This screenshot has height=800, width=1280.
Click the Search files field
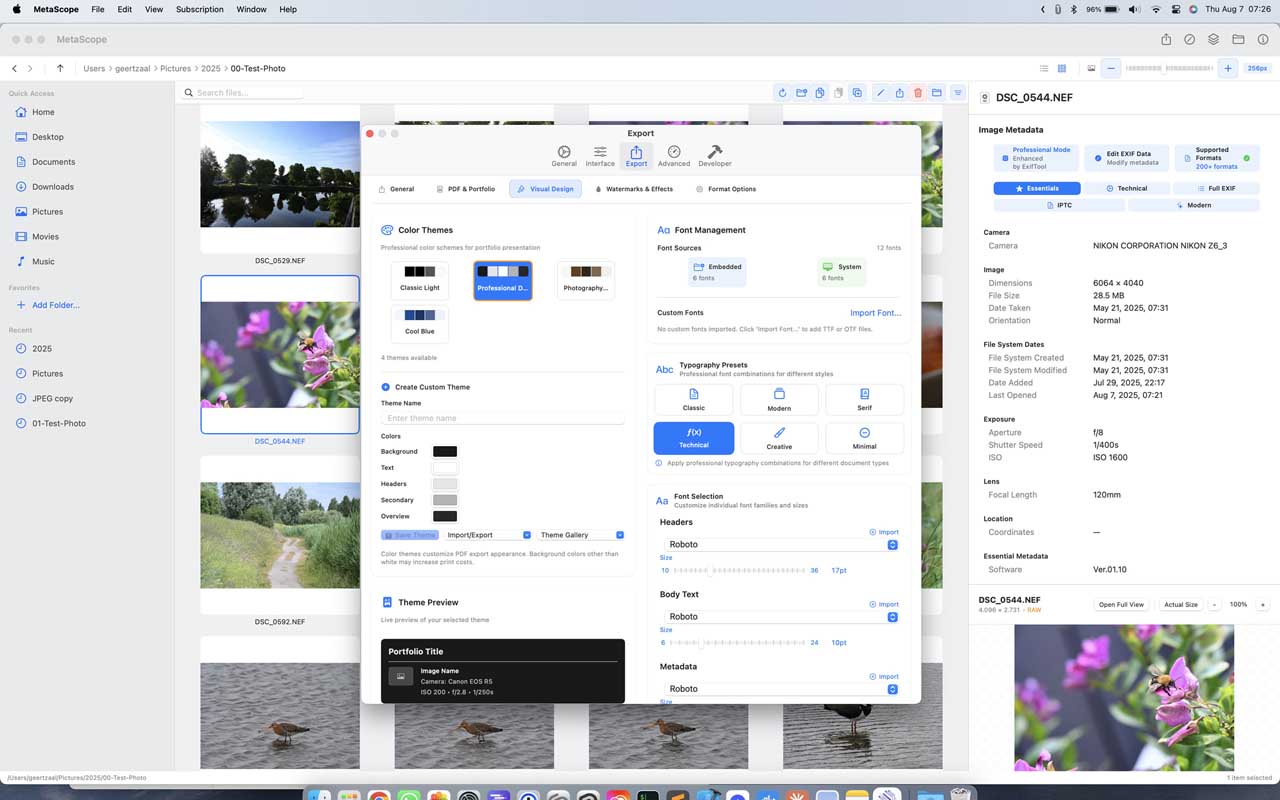[x=243, y=93]
